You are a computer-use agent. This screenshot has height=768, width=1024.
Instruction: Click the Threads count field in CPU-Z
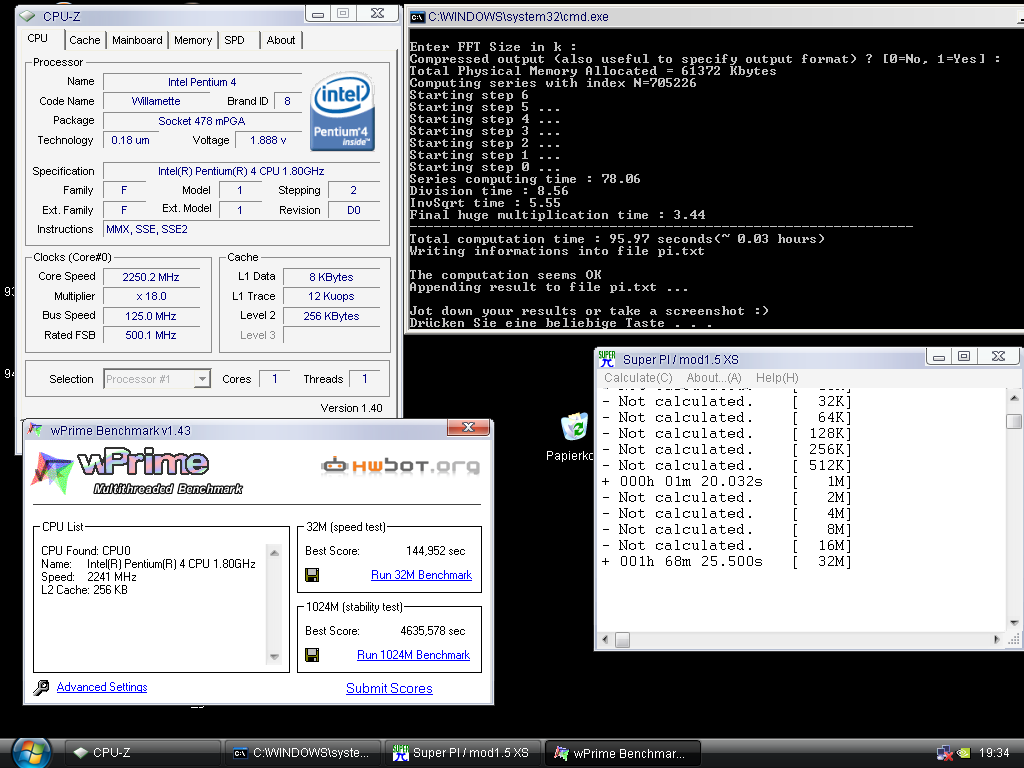(x=364, y=379)
